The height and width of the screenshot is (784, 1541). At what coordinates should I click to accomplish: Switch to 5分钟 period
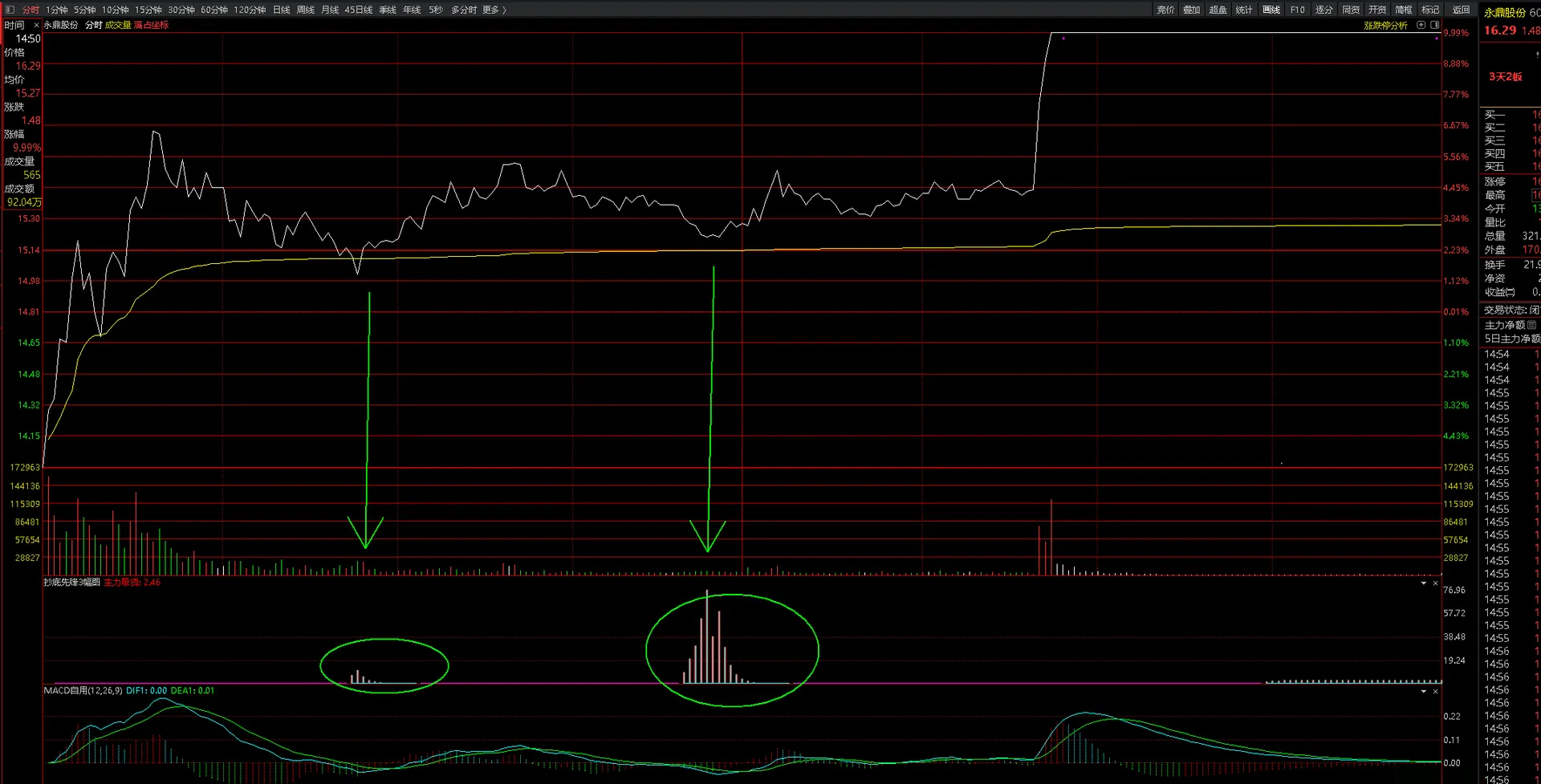(x=84, y=10)
